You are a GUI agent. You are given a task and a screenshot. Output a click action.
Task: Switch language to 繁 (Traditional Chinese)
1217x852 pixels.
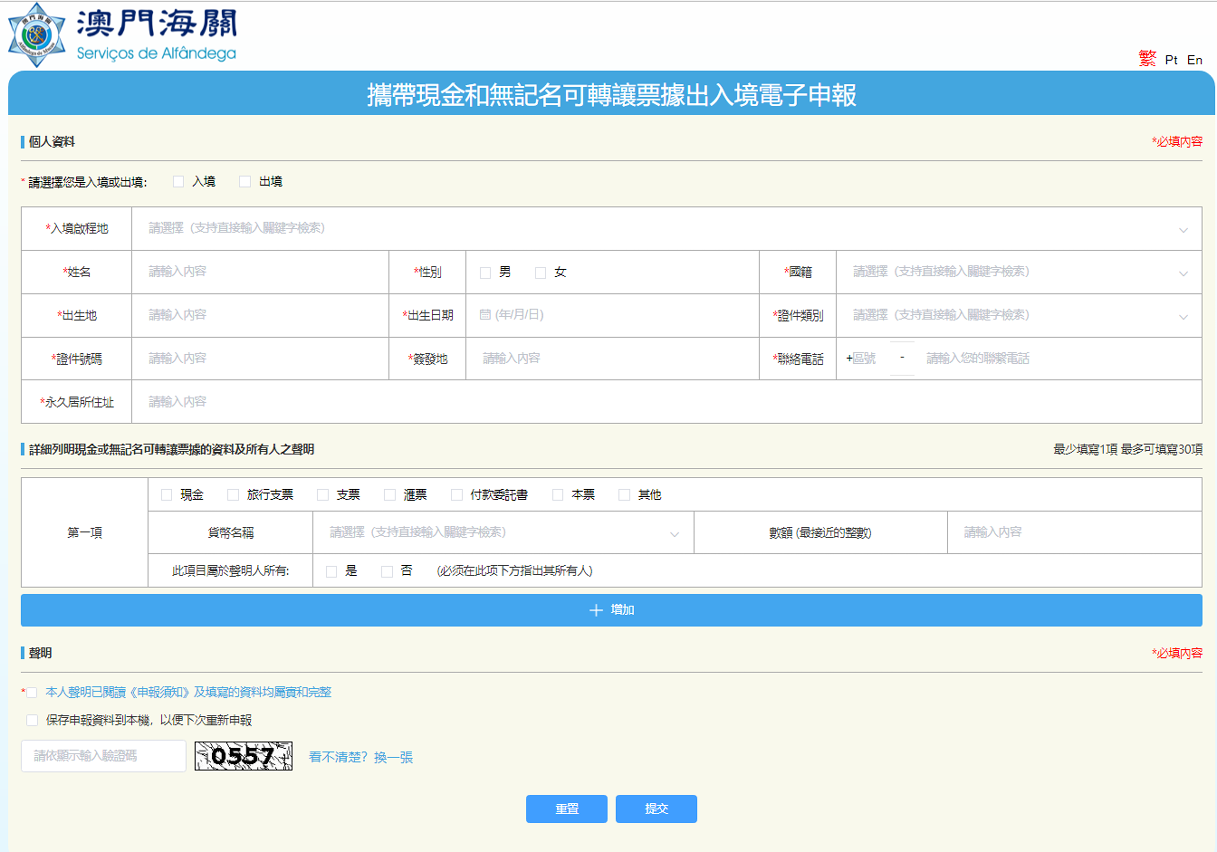[1146, 59]
